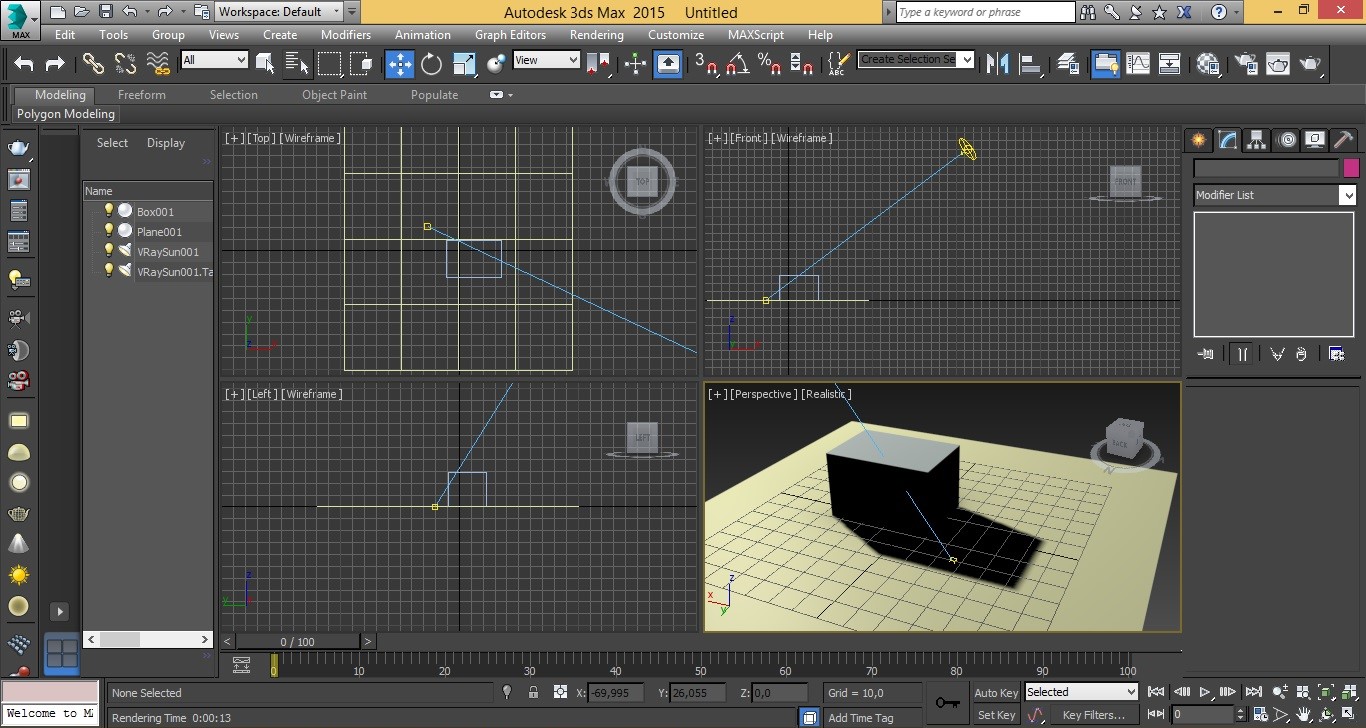Open the Workspace: Default dropdown
The image size is (1366, 728).
pos(279,12)
